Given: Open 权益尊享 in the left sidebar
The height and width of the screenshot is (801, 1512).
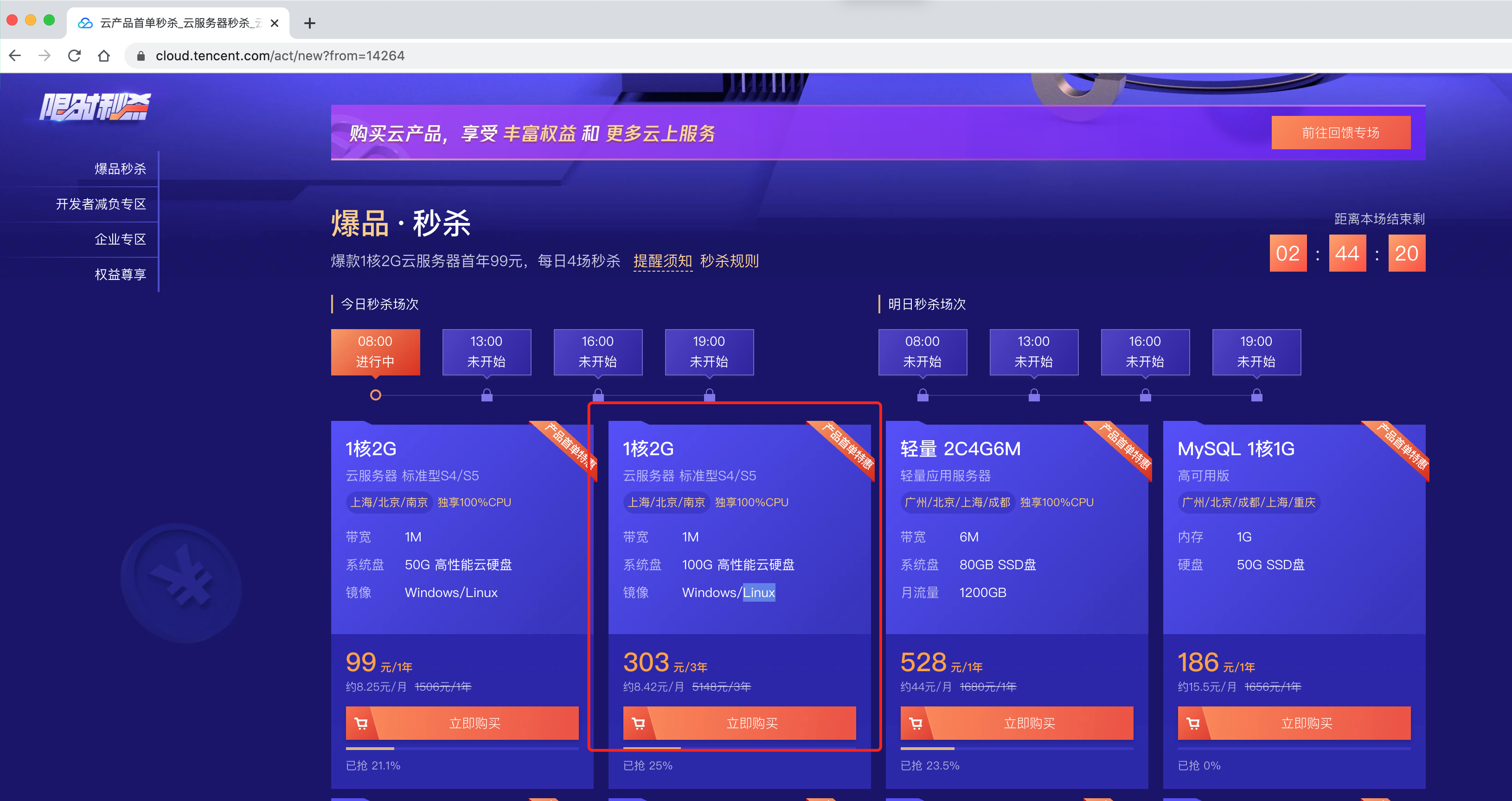Looking at the screenshot, I should 120,274.
